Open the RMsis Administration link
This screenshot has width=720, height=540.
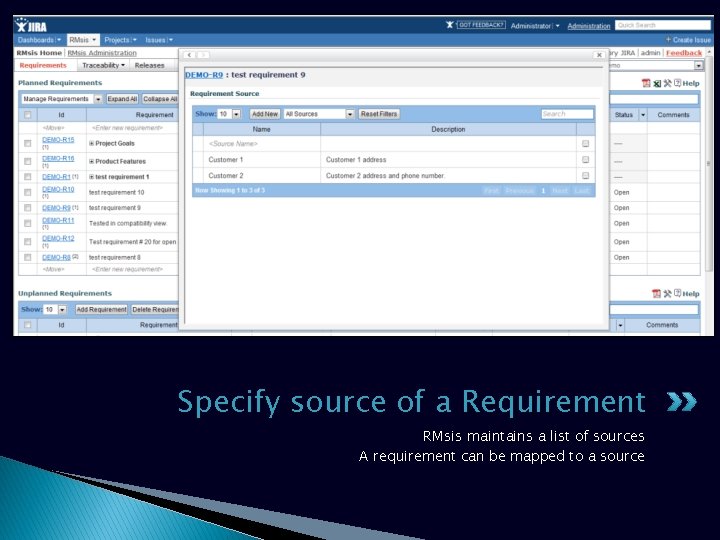tap(102, 53)
